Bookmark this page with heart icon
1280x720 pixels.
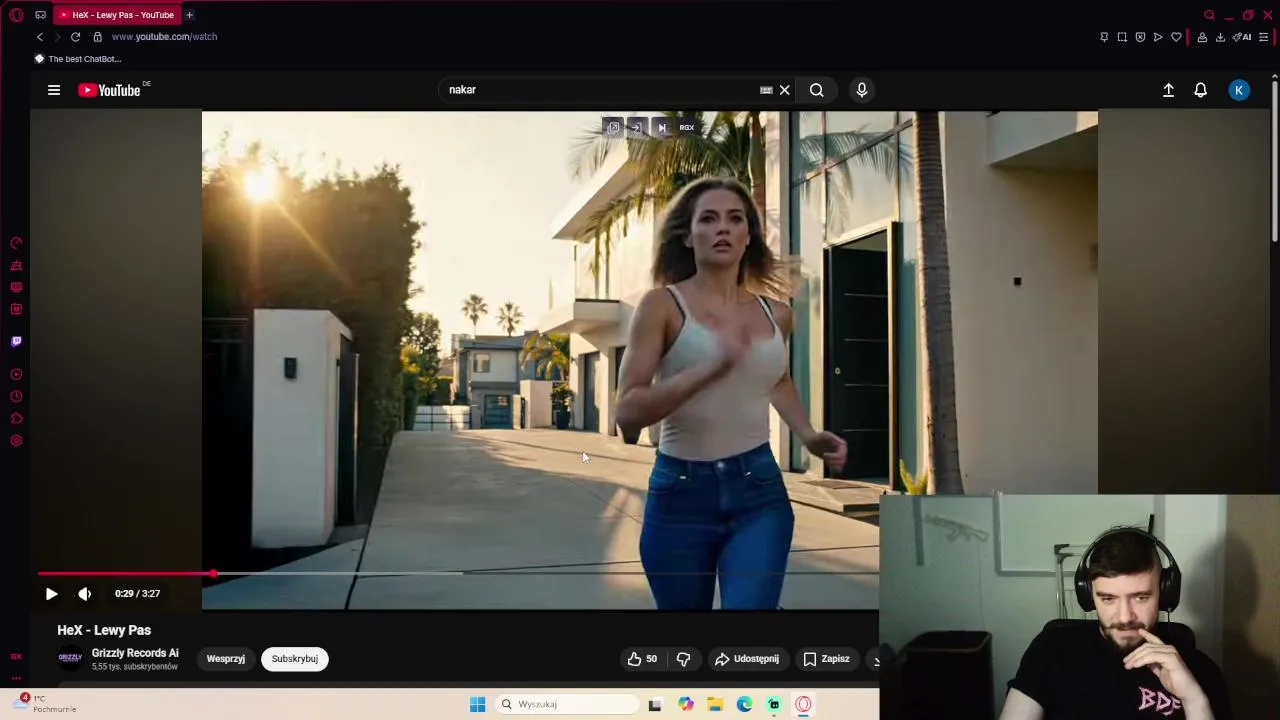1176,37
